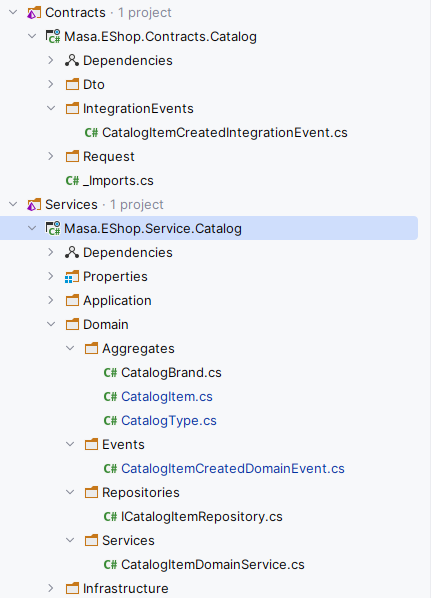Collapse the IntegrationEvents folder
The height and width of the screenshot is (598, 431).
(51, 108)
